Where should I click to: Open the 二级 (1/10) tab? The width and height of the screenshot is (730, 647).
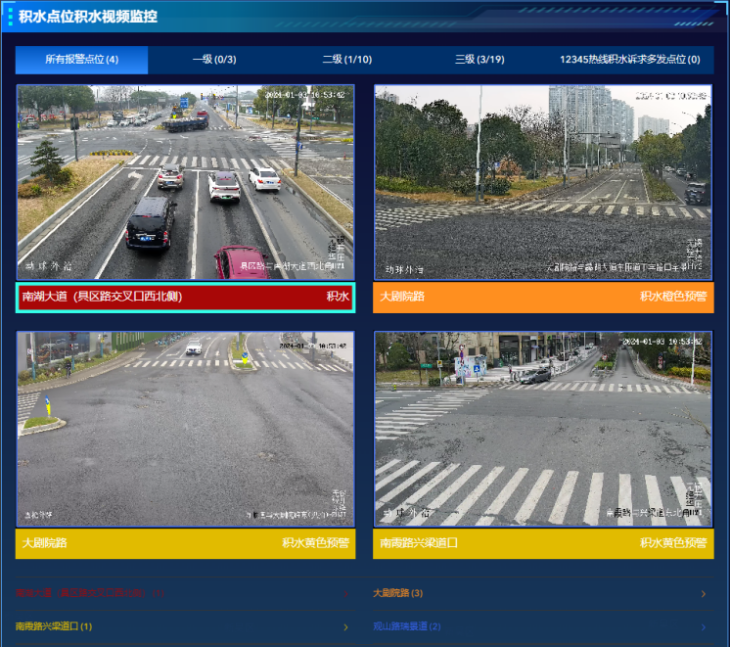[x=347, y=60]
